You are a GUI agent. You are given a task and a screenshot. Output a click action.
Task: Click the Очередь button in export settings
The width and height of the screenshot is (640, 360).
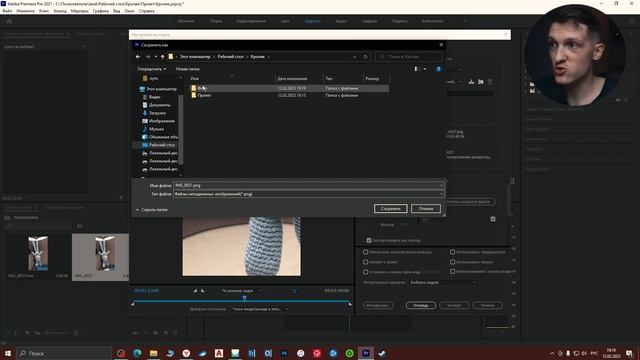click(421, 305)
